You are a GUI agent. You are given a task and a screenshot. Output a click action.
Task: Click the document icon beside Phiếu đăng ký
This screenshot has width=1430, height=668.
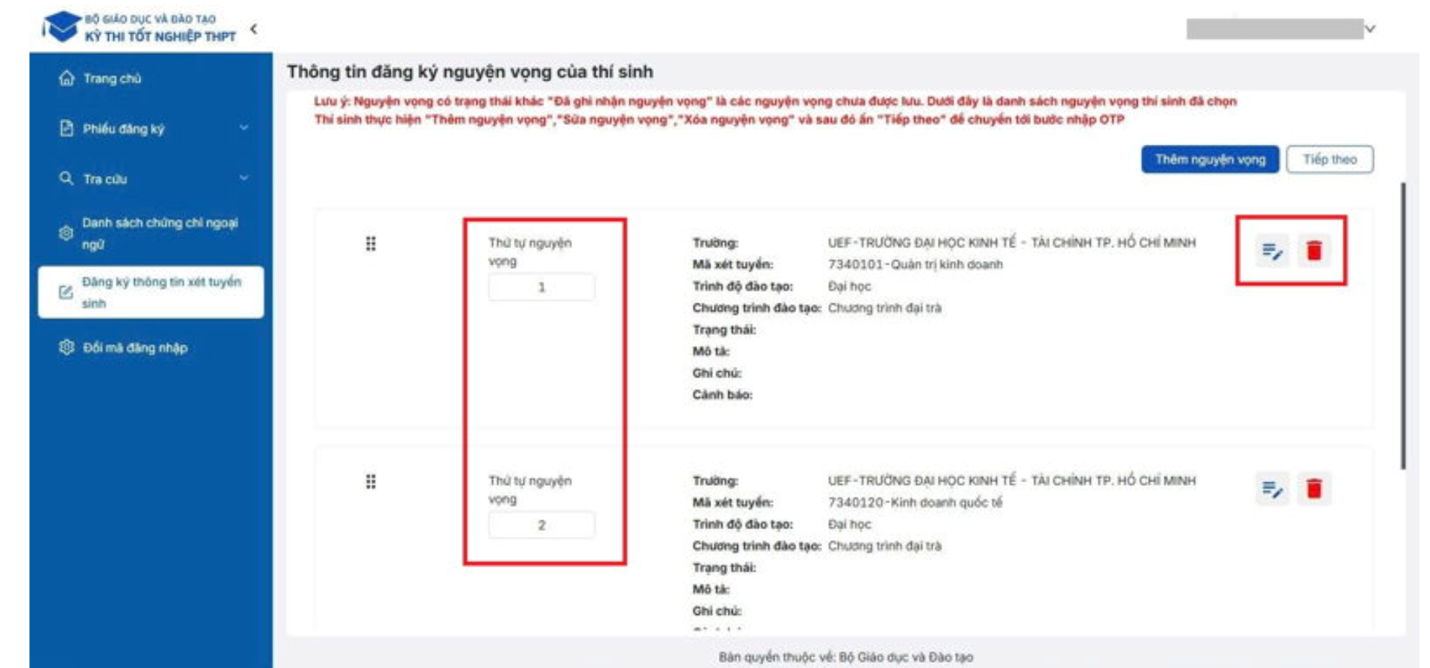pos(67,129)
